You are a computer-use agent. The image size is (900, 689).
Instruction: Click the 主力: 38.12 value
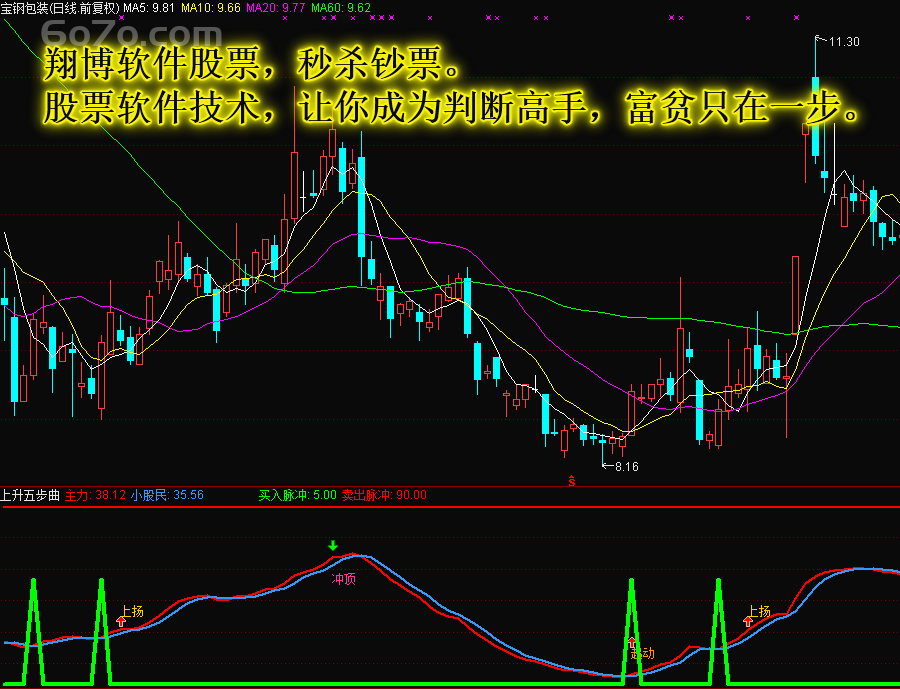95,495
